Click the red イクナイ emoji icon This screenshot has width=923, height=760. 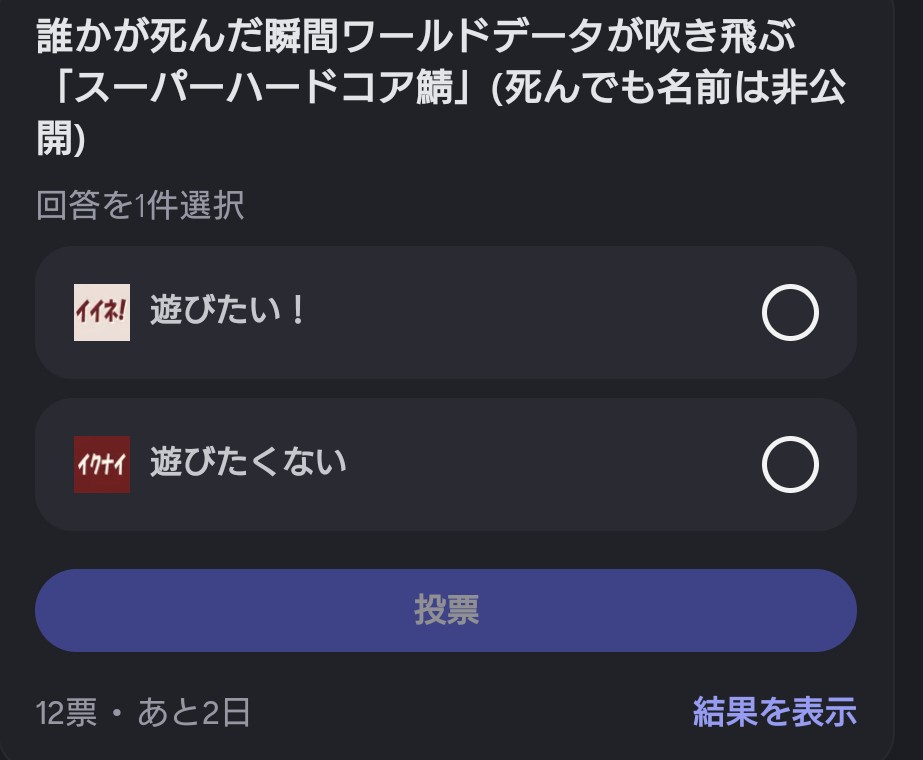102,464
